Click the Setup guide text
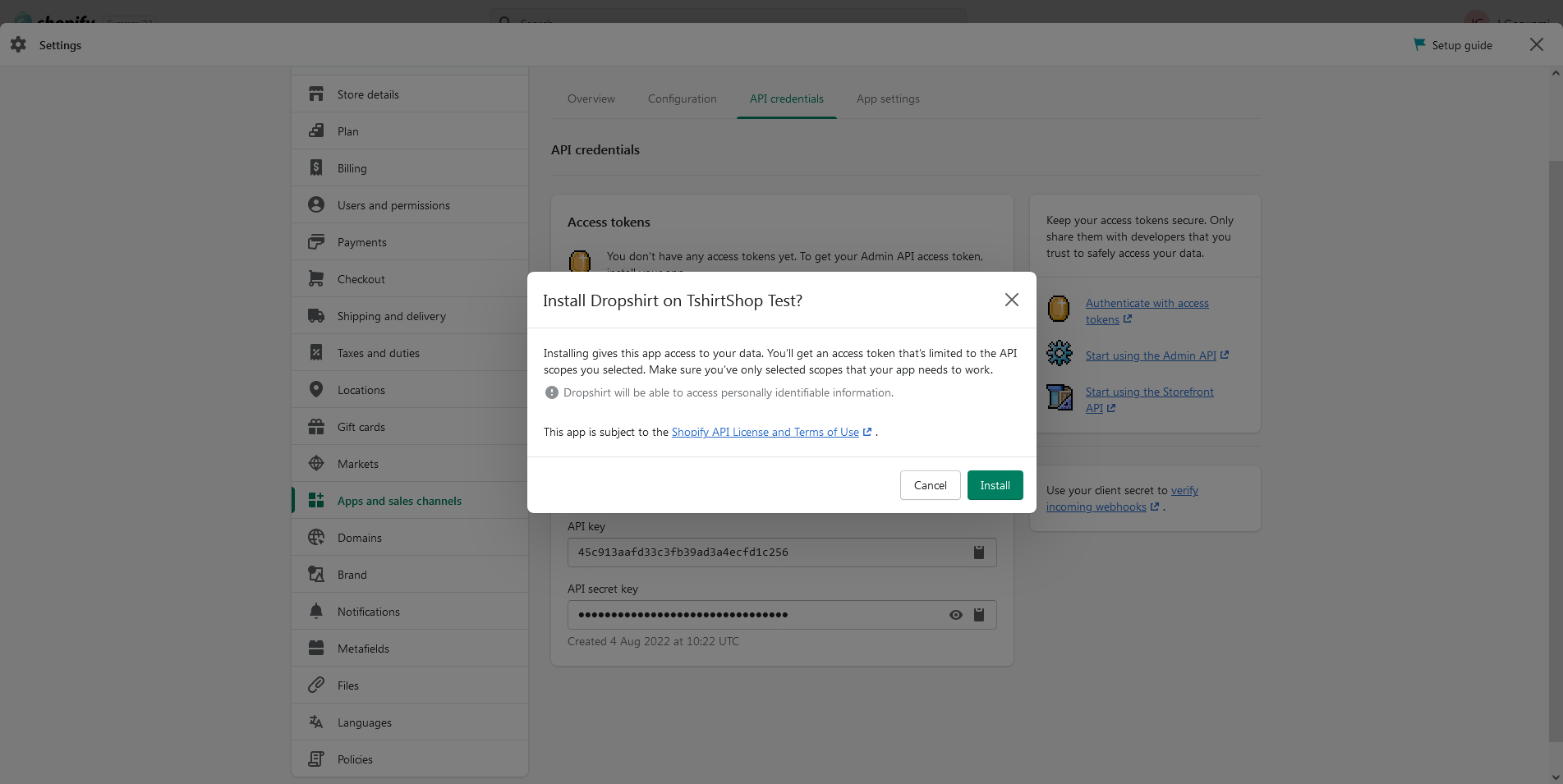The width and height of the screenshot is (1563, 784). click(x=1462, y=45)
